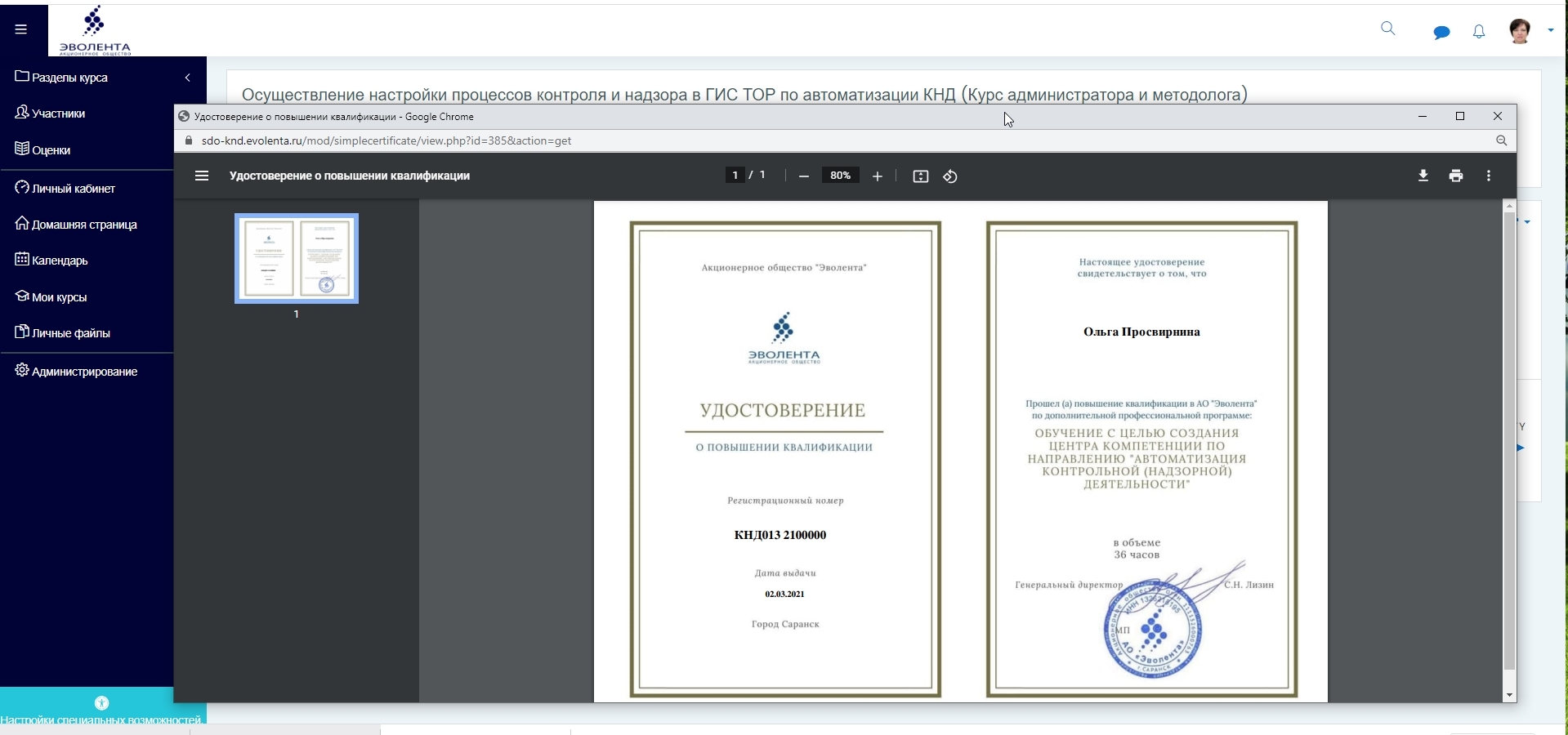Image resolution: width=1568 pixels, height=735 pixels.
Task: Click the Домашняя страница house icon
Action: pyautogui.click(x=22, y=224)
